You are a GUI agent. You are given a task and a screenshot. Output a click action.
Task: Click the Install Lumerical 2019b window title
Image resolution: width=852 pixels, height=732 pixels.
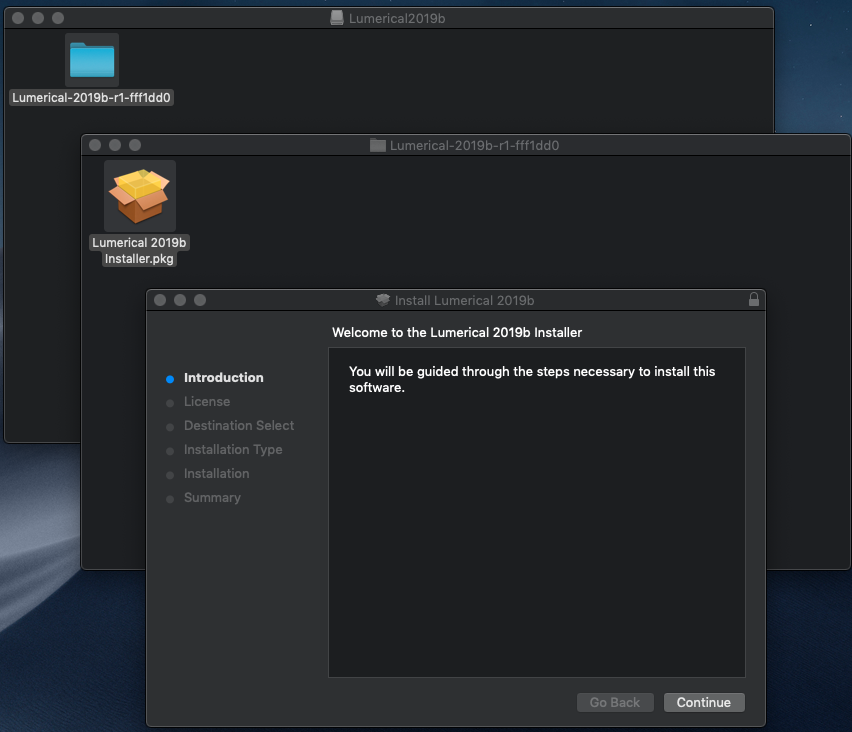464,301
